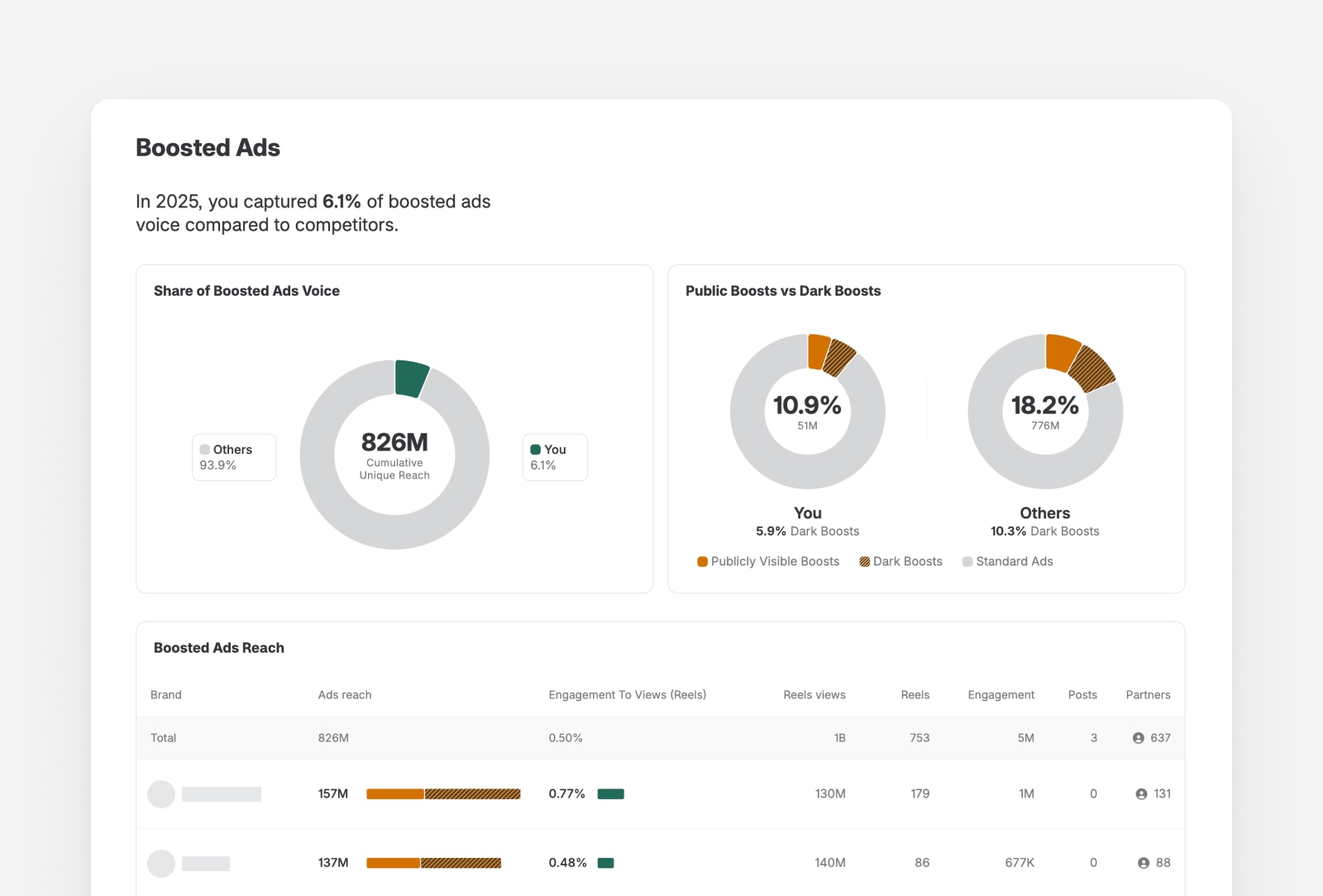
Task: Click the 1B total reels views cell
Action: coord(840,738)
